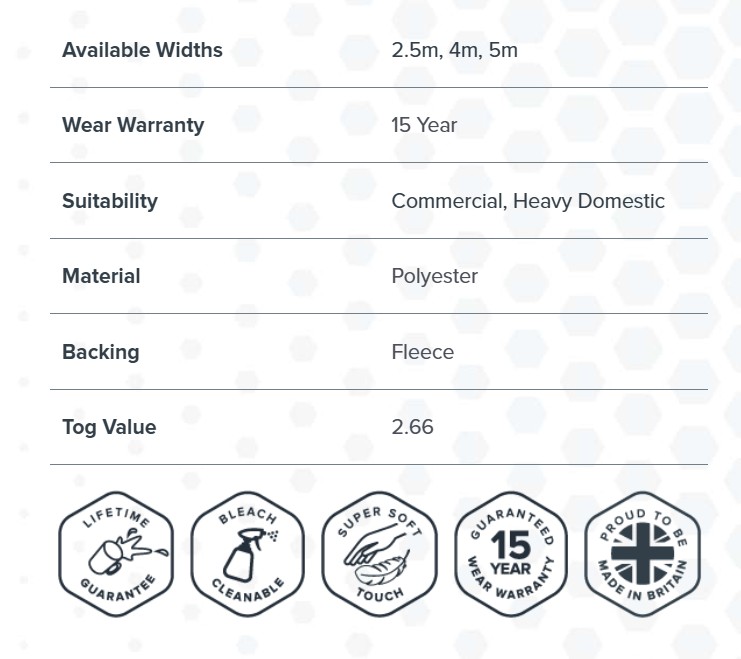The image size is (741, 659).
Task: Click the Bleach Cleanable spray bottle badge
Action: pos(248,554)
